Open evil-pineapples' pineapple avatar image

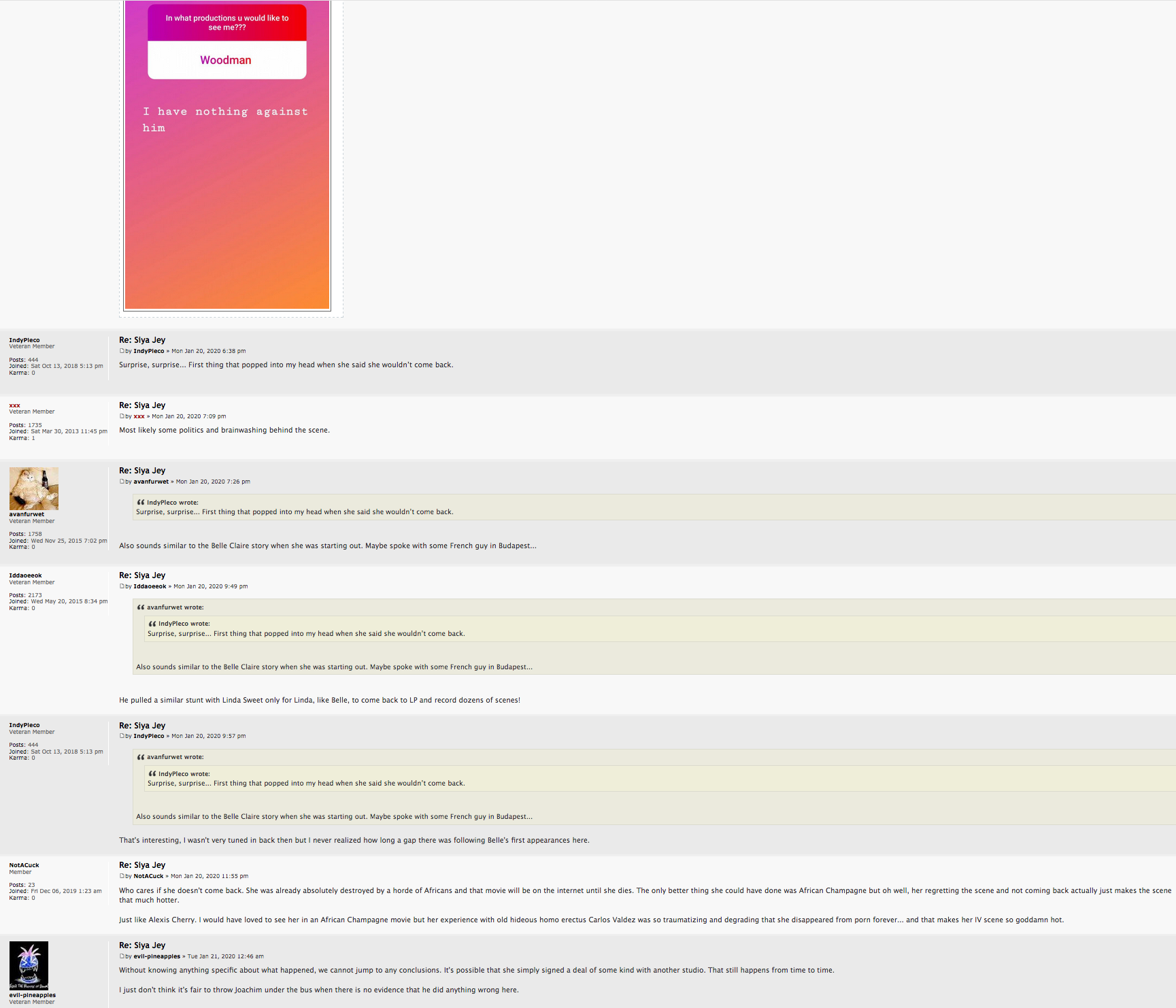click(29, 966)
